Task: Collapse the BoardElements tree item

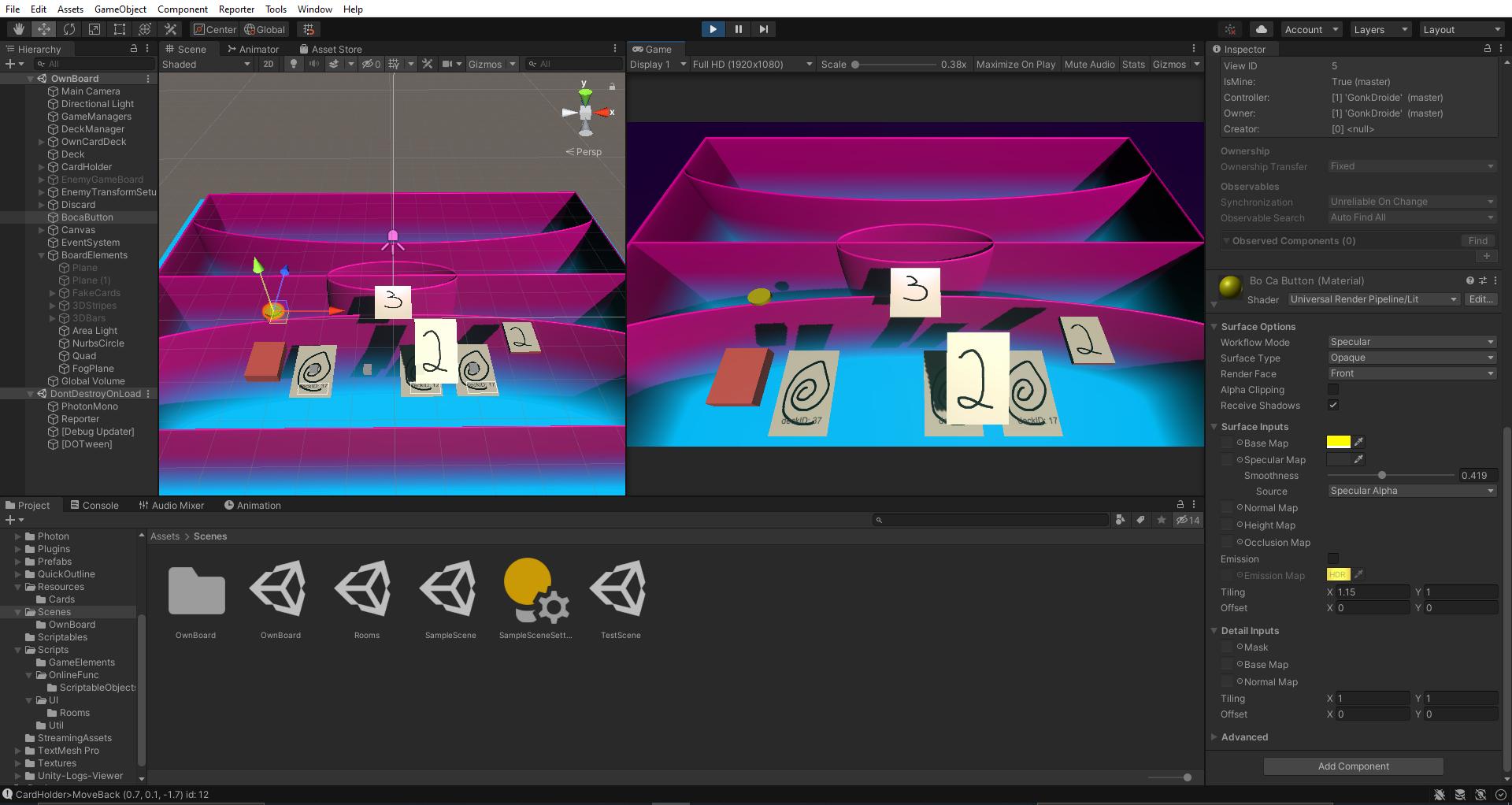Action: 42,255
